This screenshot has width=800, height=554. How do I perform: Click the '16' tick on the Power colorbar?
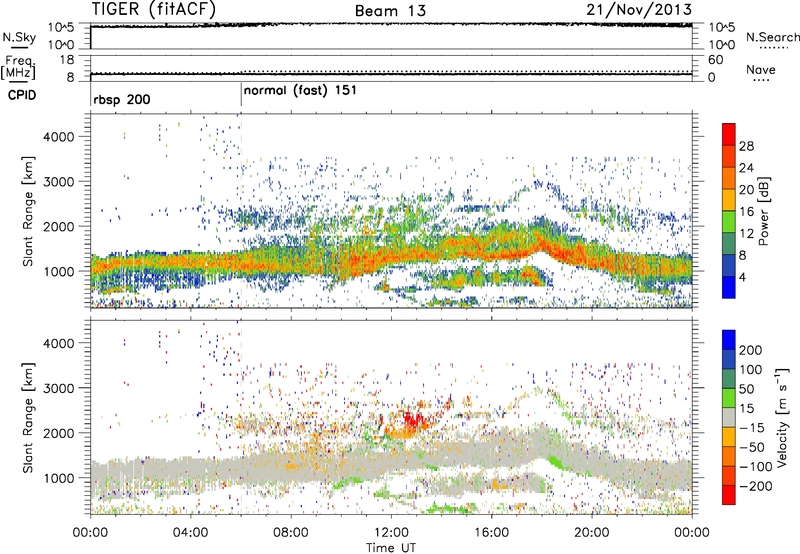[746, 212]
